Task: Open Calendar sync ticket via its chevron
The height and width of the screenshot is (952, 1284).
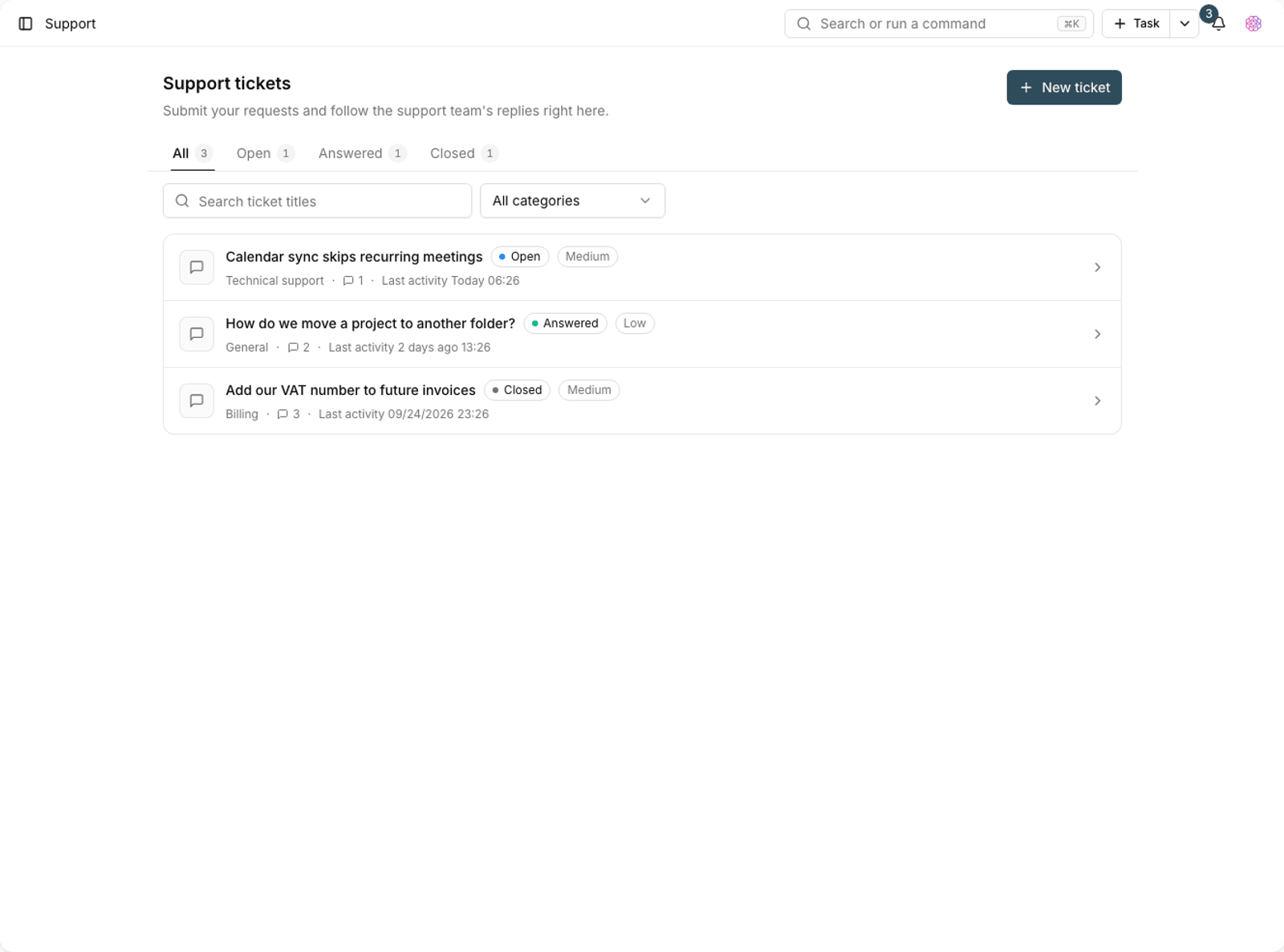Action: (1097, 267)
